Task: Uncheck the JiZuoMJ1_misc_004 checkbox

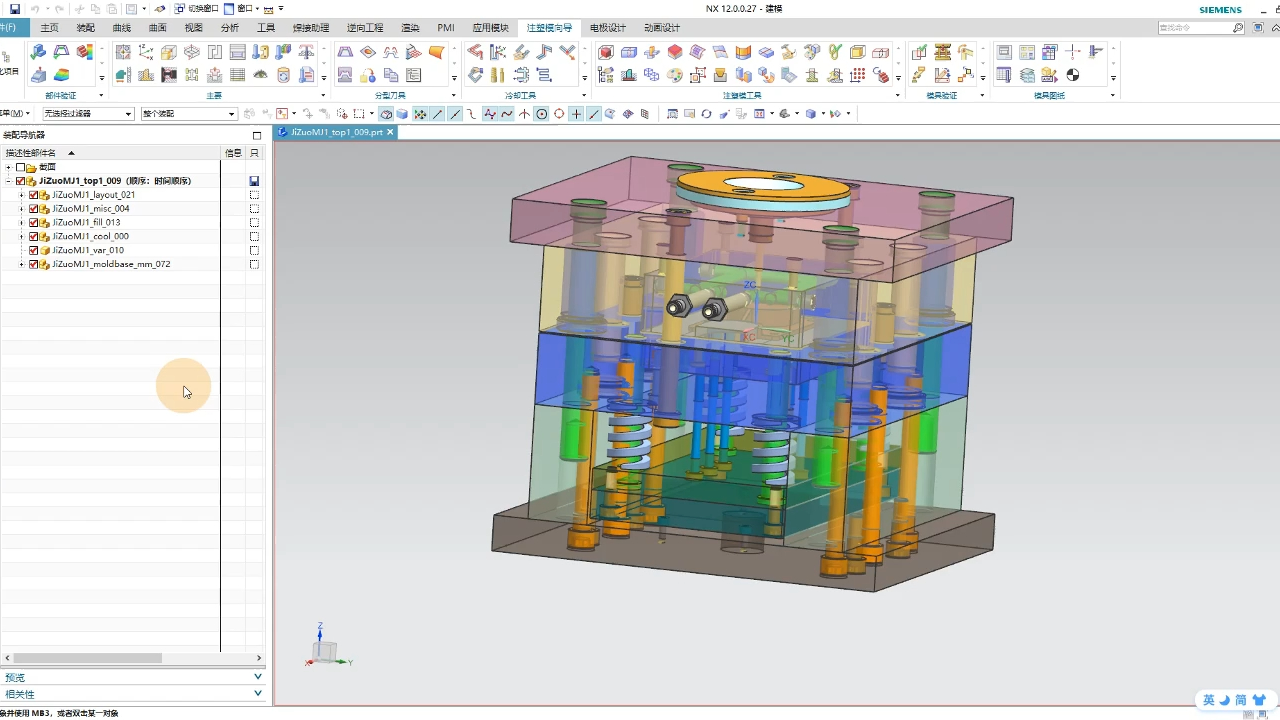Action: pos(33,209)
